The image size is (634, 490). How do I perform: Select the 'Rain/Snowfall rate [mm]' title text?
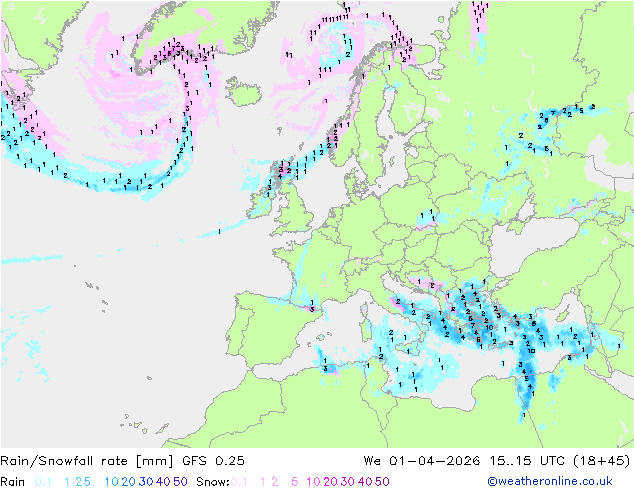click(x=87, y=461)
